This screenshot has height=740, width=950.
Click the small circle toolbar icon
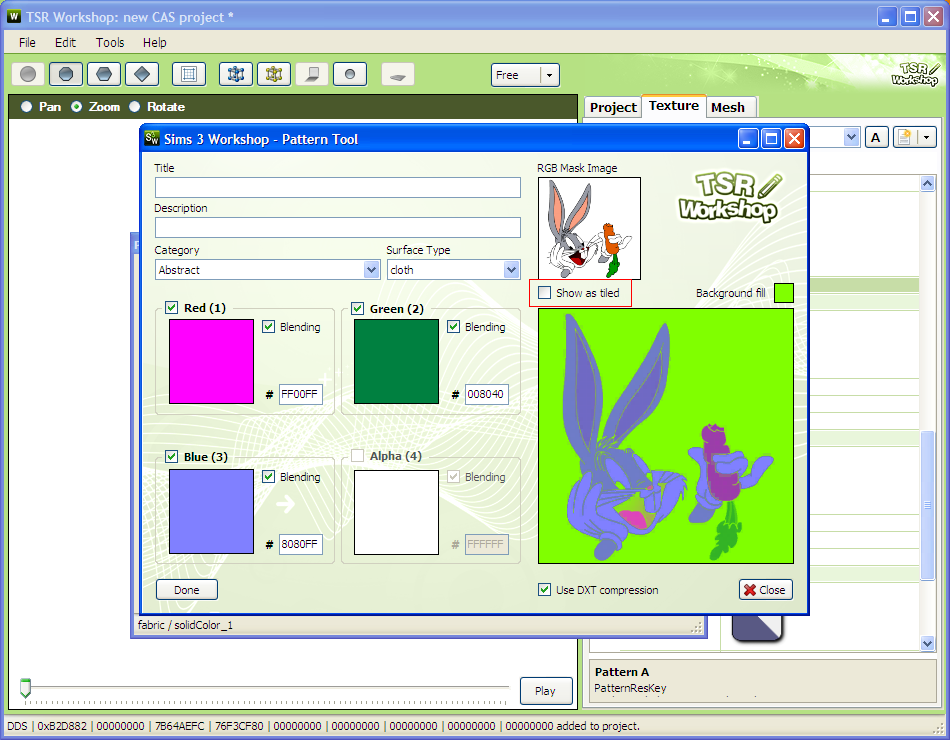click(x=350, y=75)
